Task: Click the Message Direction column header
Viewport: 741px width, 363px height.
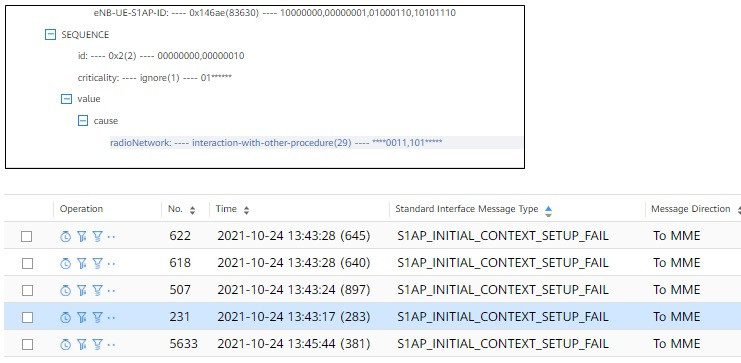Action: click(690, 209)
